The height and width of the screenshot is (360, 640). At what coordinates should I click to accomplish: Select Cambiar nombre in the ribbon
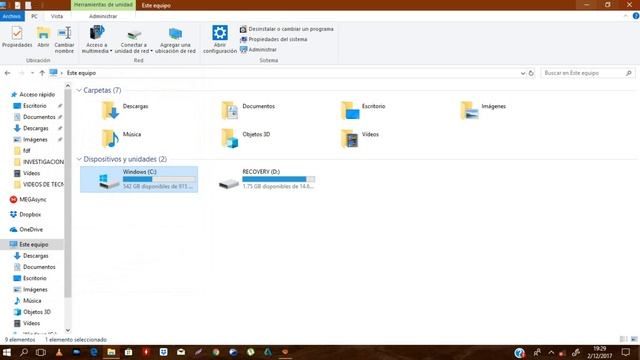(64, 40)
